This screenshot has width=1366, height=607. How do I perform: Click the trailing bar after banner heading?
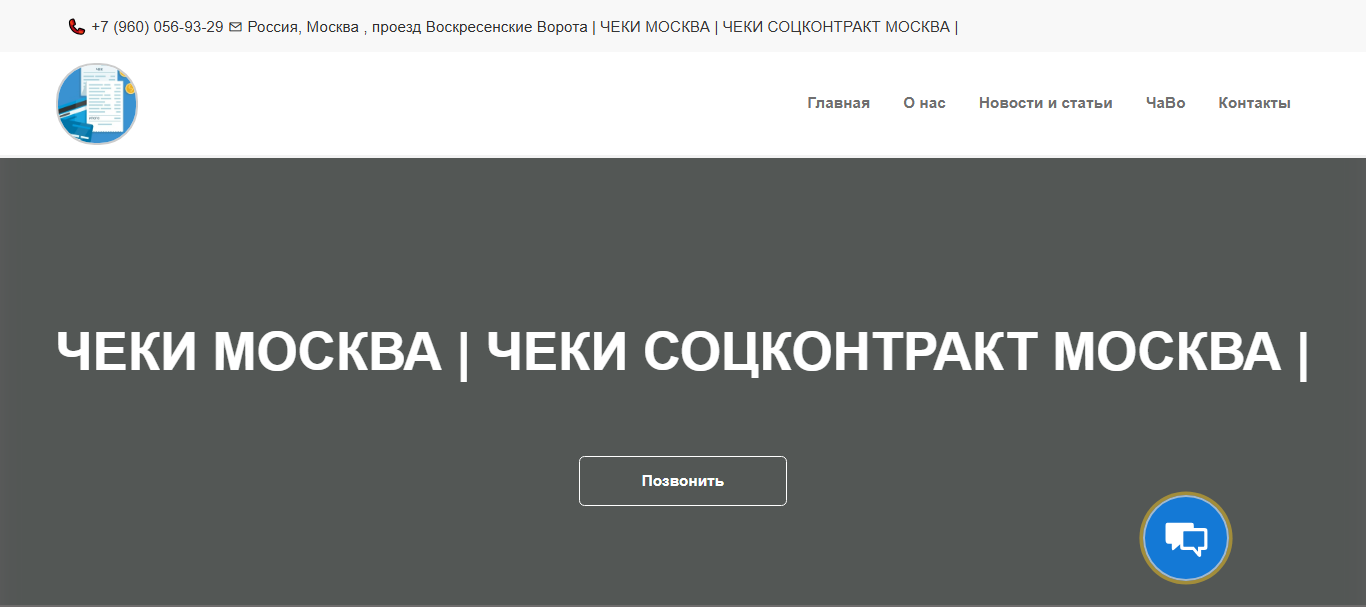[1302, 352]
